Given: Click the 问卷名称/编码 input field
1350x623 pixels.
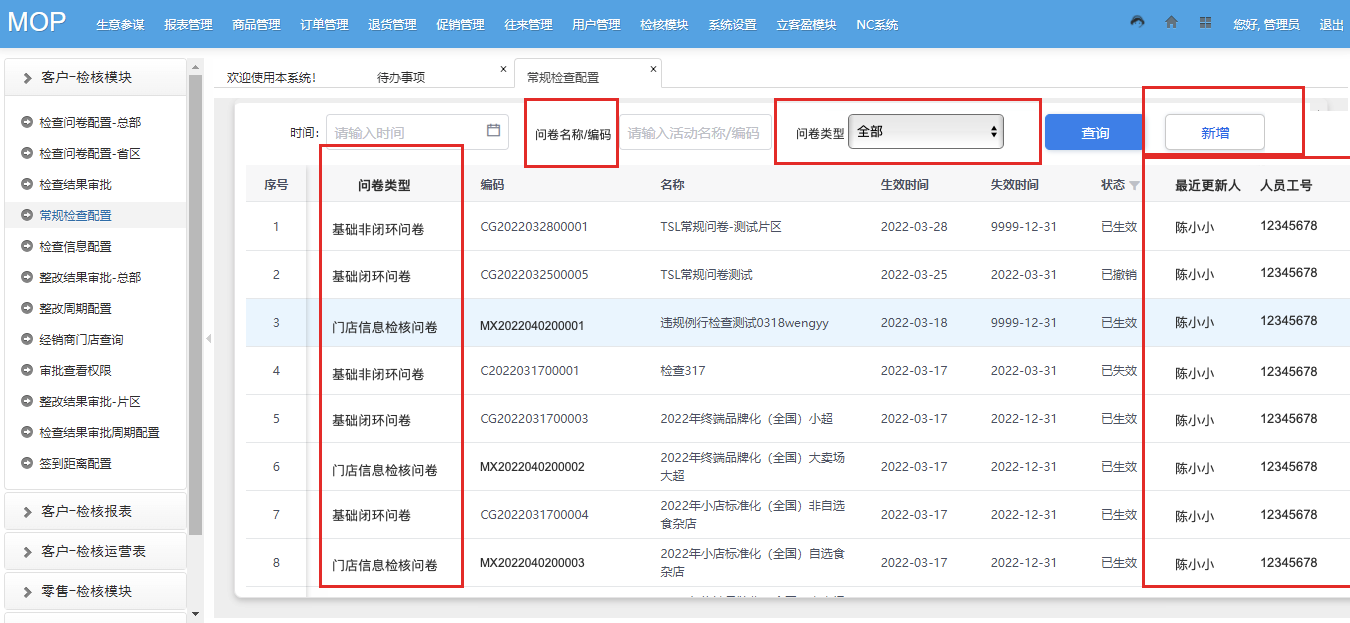Looking at the screenshot, I should coord(694,132).
